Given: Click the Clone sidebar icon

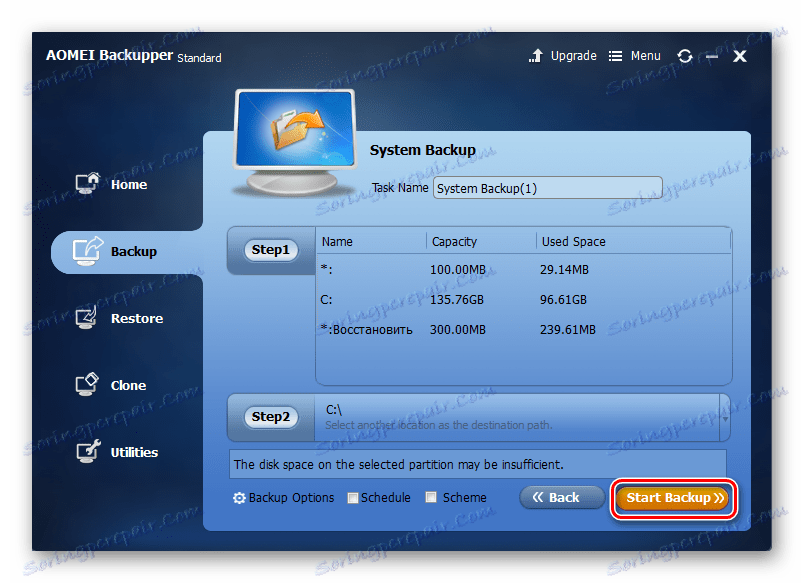Looking at the screenshot, I should [87, 385].
